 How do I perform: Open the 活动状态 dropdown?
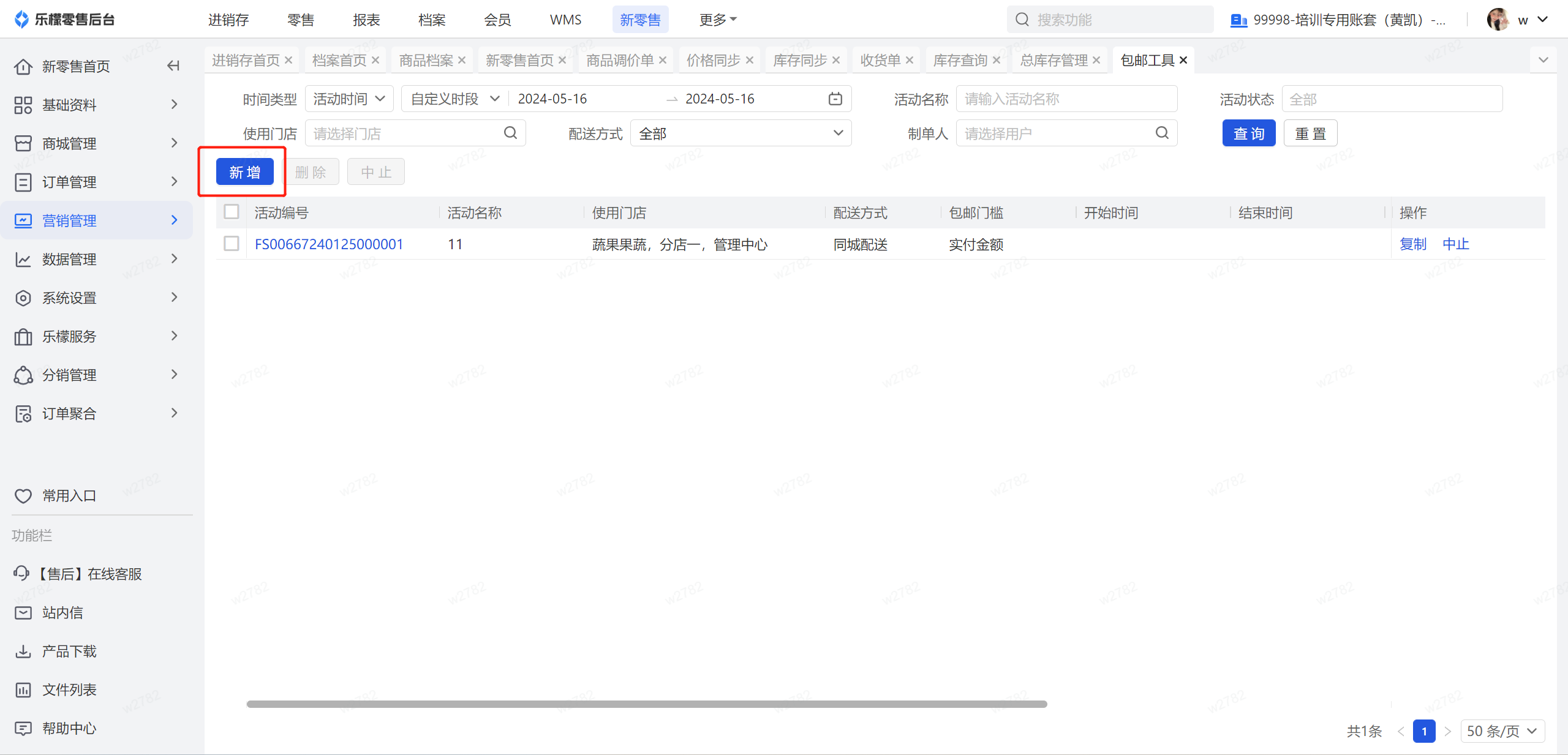click(x=1392, y=99)
